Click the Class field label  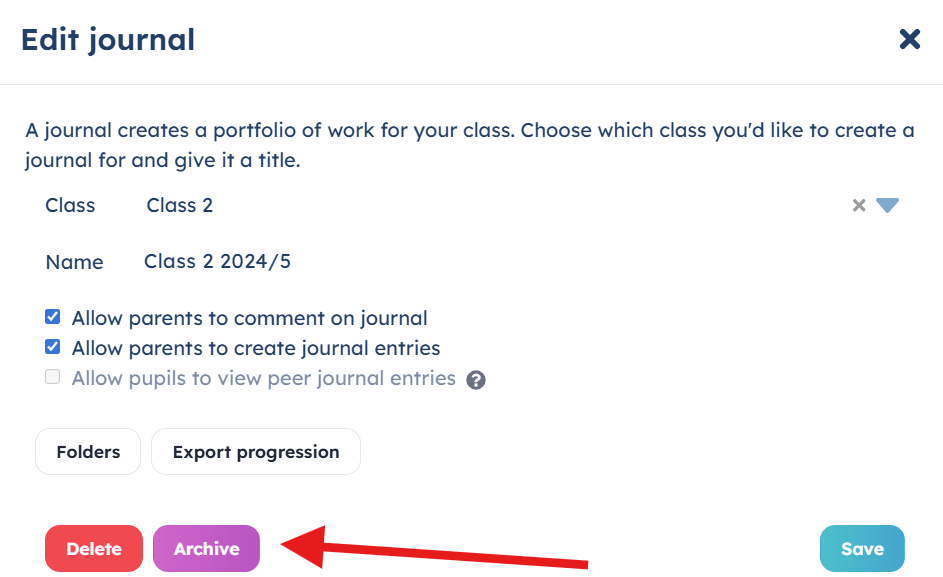(70, 205)
